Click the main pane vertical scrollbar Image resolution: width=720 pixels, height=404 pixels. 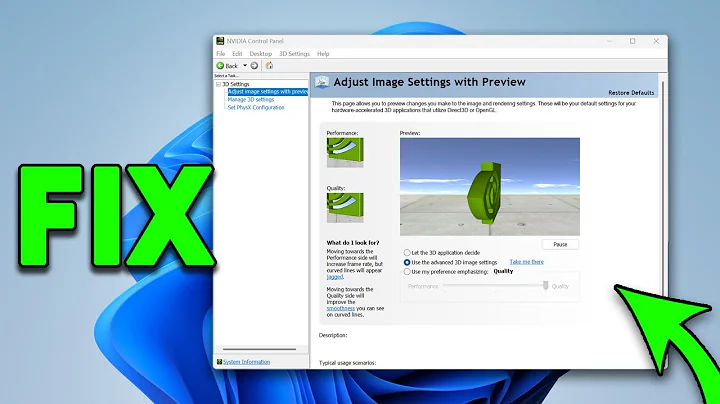coord(663,184)
